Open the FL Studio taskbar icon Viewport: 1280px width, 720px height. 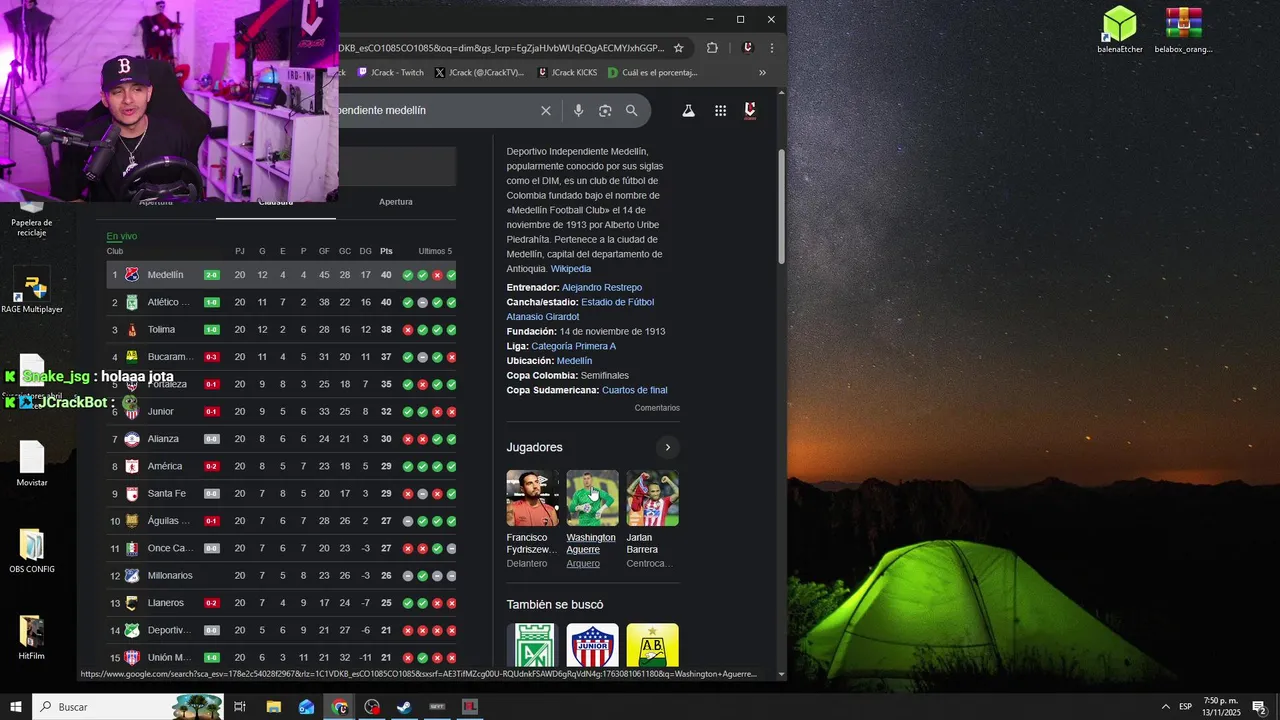[470, 707]
